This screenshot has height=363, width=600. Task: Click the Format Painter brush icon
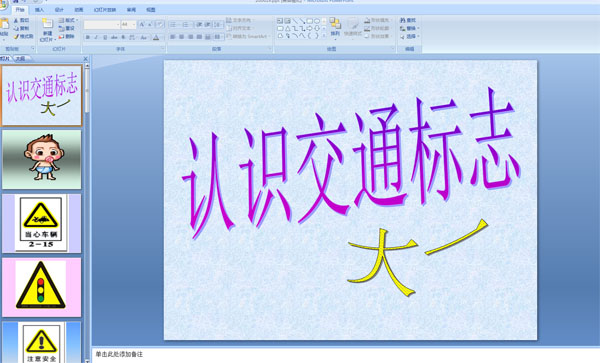click(x=16, y=36)
